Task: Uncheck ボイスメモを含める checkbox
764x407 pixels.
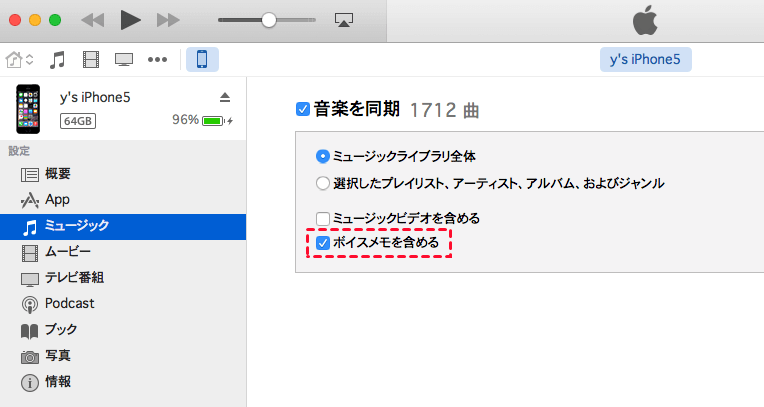Action: [x=323, y=243]
